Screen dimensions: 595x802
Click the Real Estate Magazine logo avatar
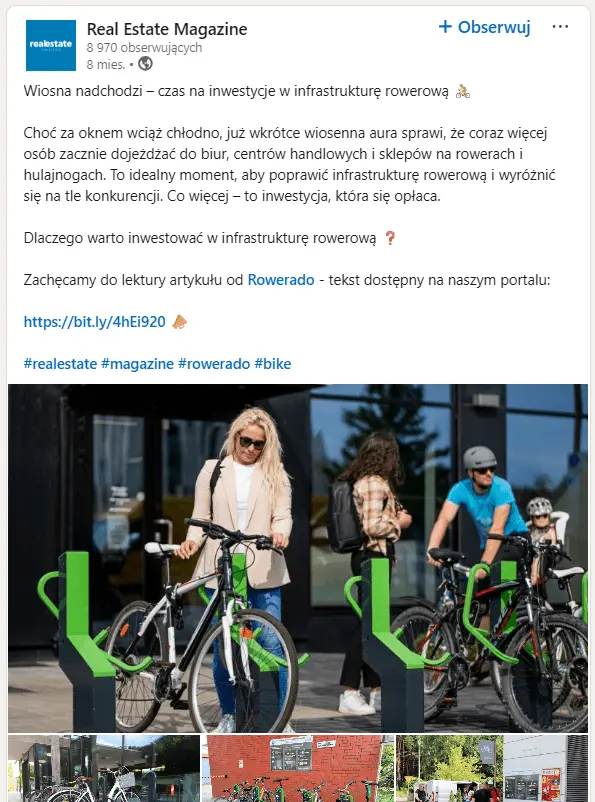pos(51,45)
